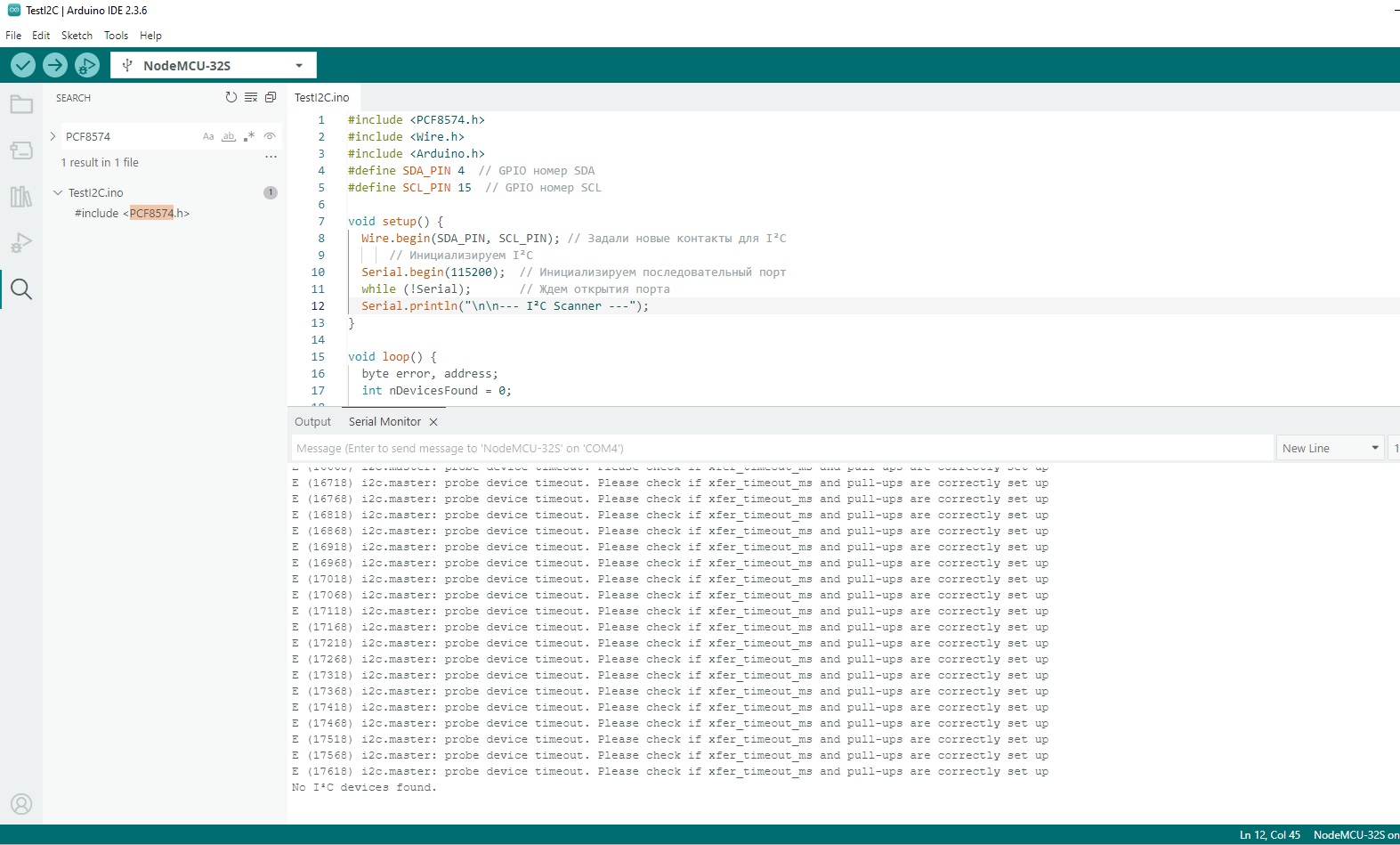
Task: Click the Verify sketch checkmark button
Action: 23,65
